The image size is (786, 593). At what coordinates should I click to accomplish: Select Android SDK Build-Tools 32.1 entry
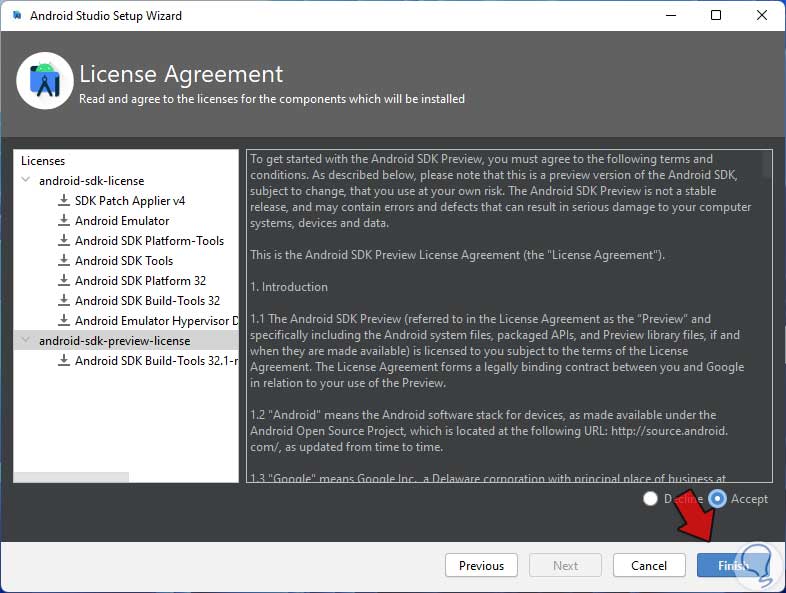coord(157,360)
